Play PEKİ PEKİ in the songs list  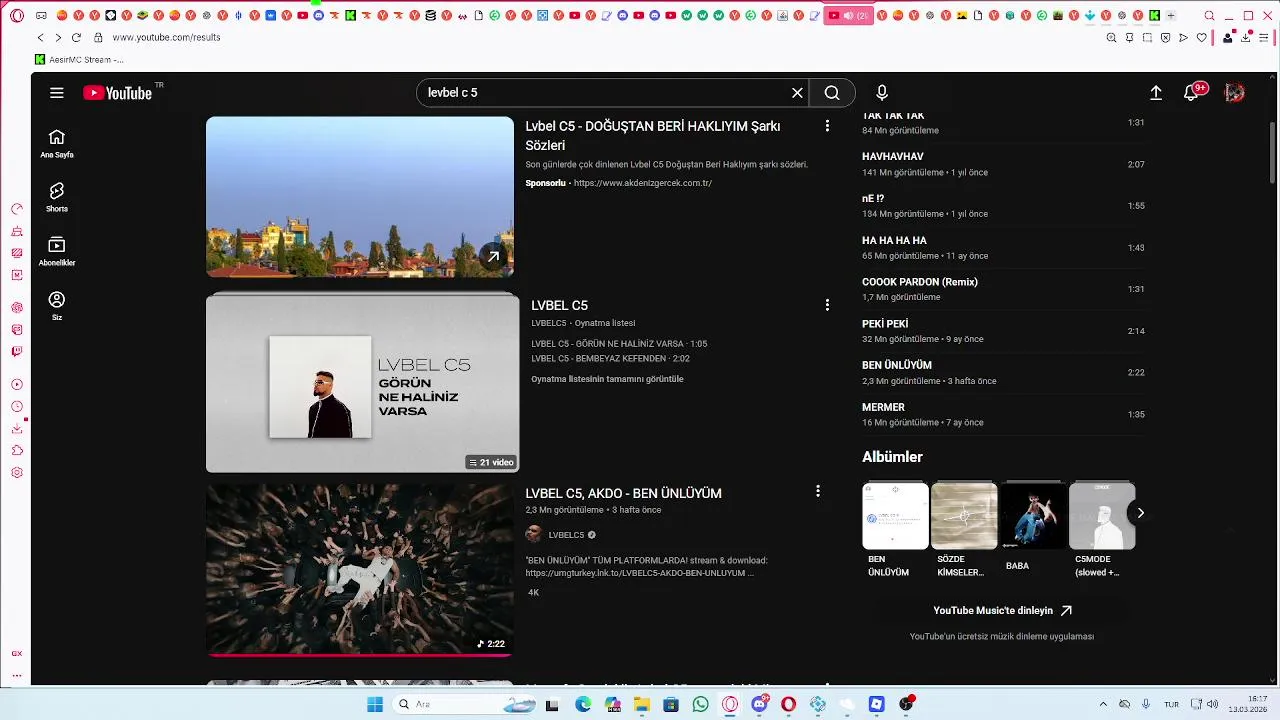pos(1004,331)
